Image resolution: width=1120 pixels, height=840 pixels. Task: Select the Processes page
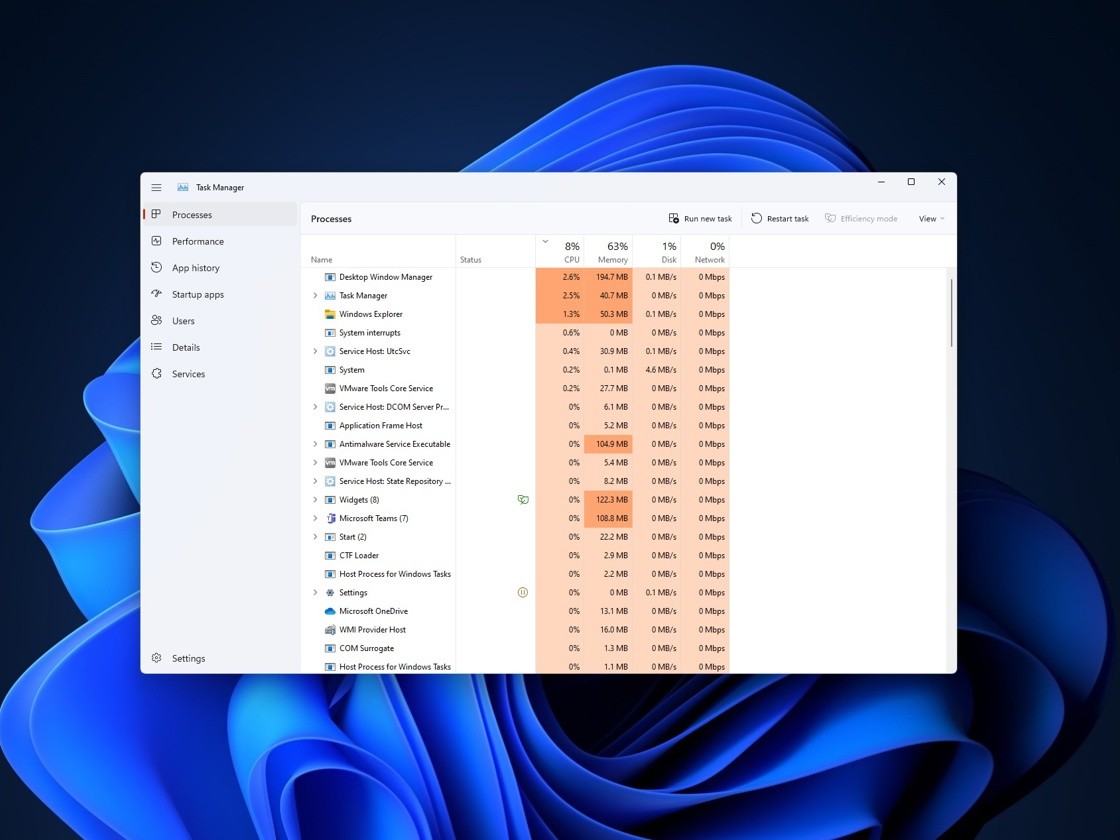[191, 215]
